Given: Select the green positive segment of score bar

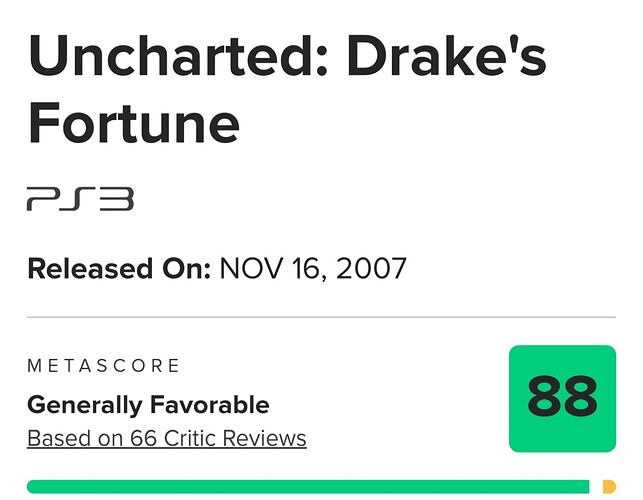Looking at the screenshot, I should tap(308, 486).
